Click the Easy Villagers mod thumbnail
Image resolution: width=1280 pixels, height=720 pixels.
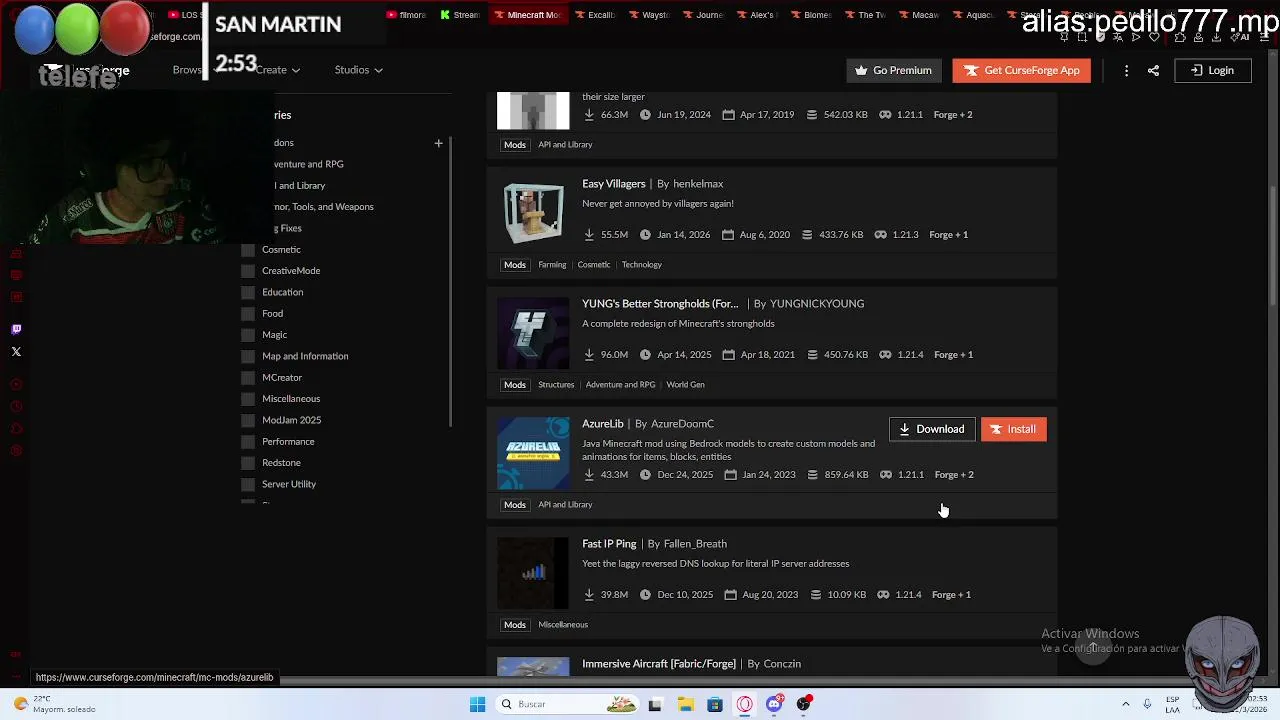[533, 213]
